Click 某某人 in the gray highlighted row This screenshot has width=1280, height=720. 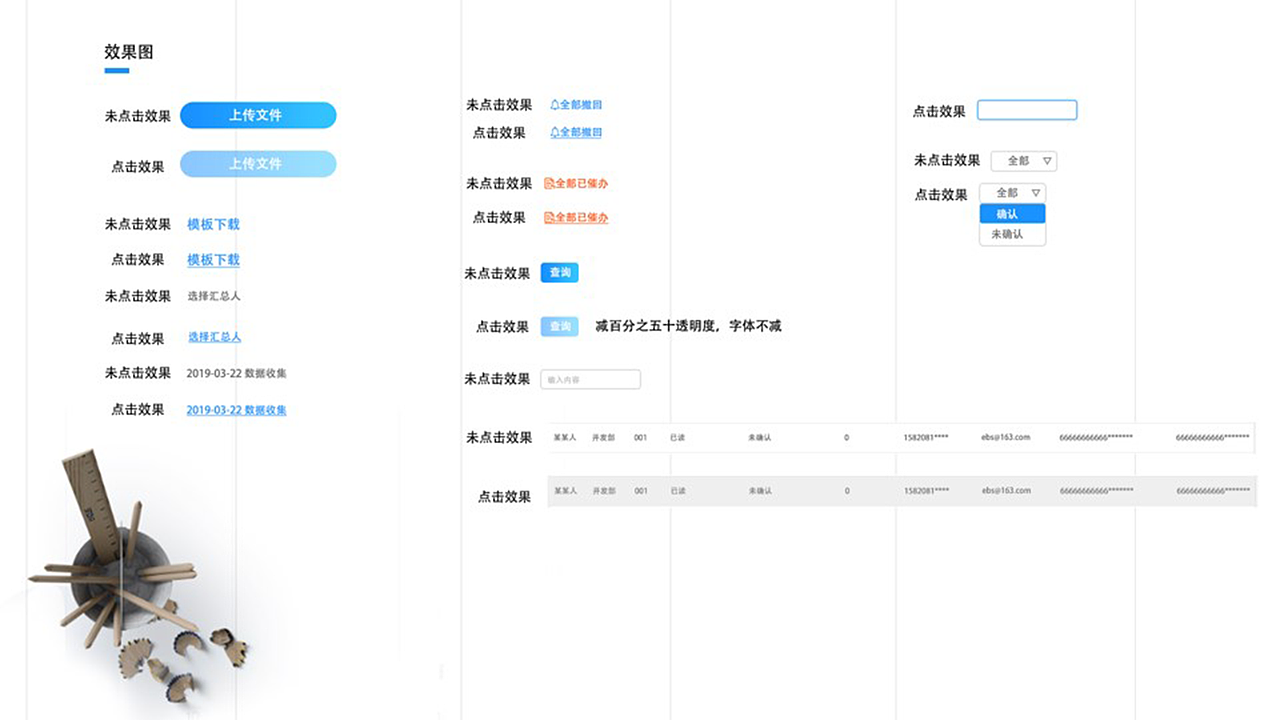coord(565,491)
